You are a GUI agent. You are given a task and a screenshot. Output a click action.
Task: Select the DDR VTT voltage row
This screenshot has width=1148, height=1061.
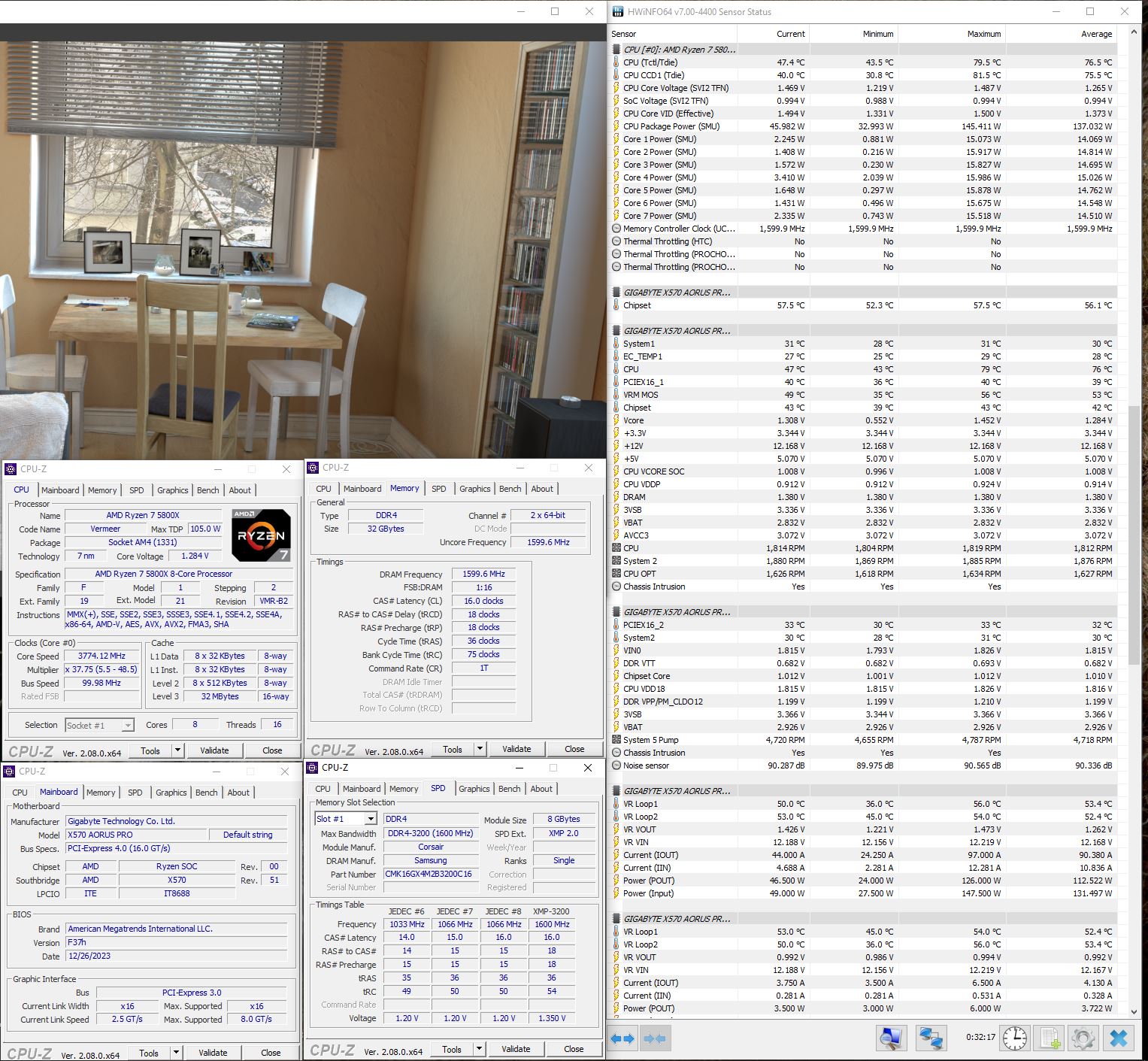click(x=863, y=663)
